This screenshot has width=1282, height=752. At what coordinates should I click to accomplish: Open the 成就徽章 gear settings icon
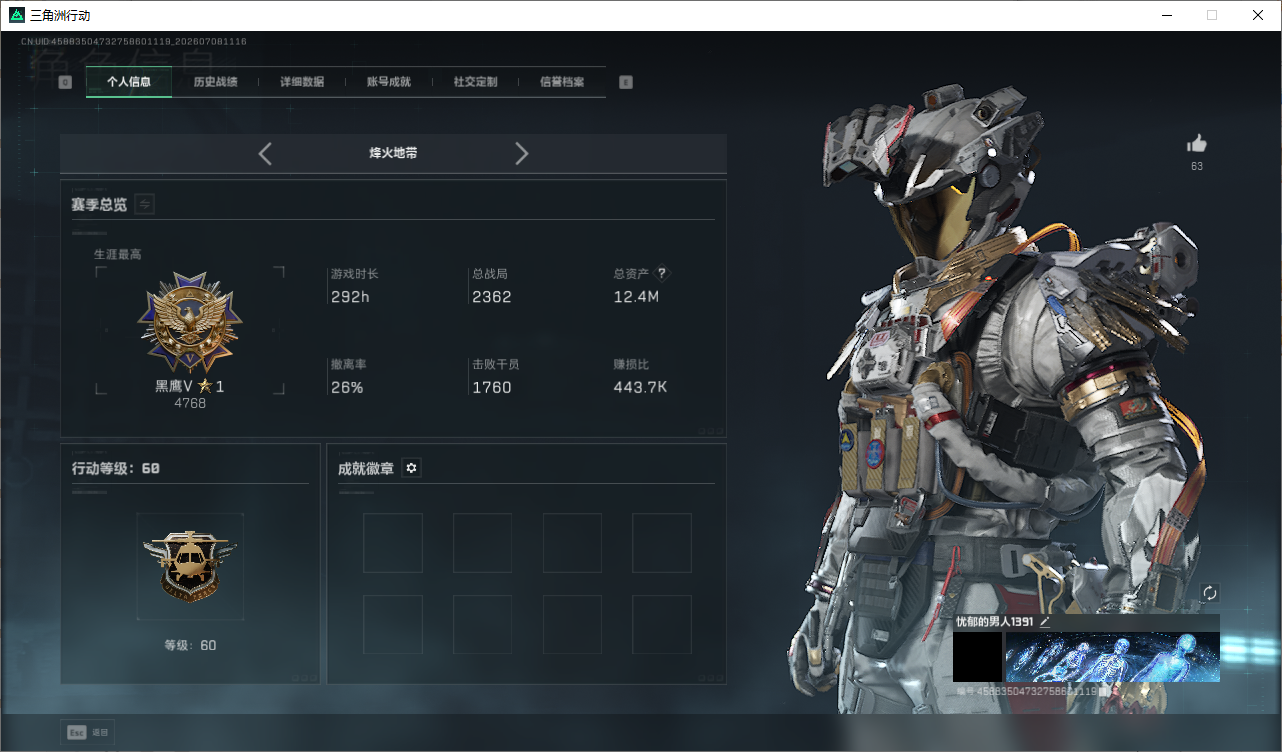pyautogui.click(x=411, y=467)
